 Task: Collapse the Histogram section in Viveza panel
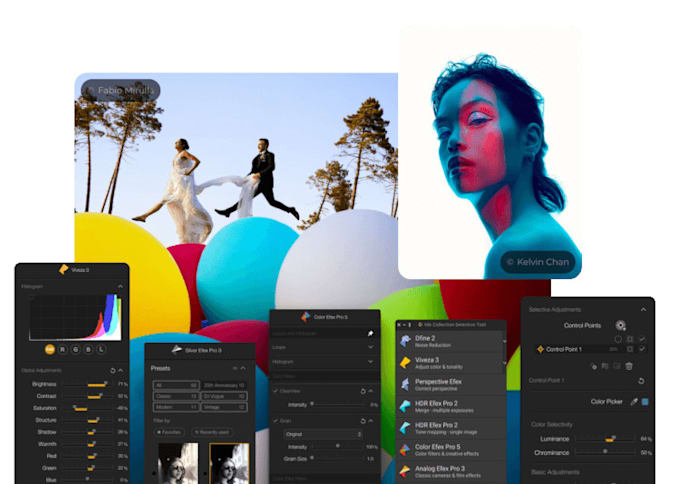(x=120, y=286)
